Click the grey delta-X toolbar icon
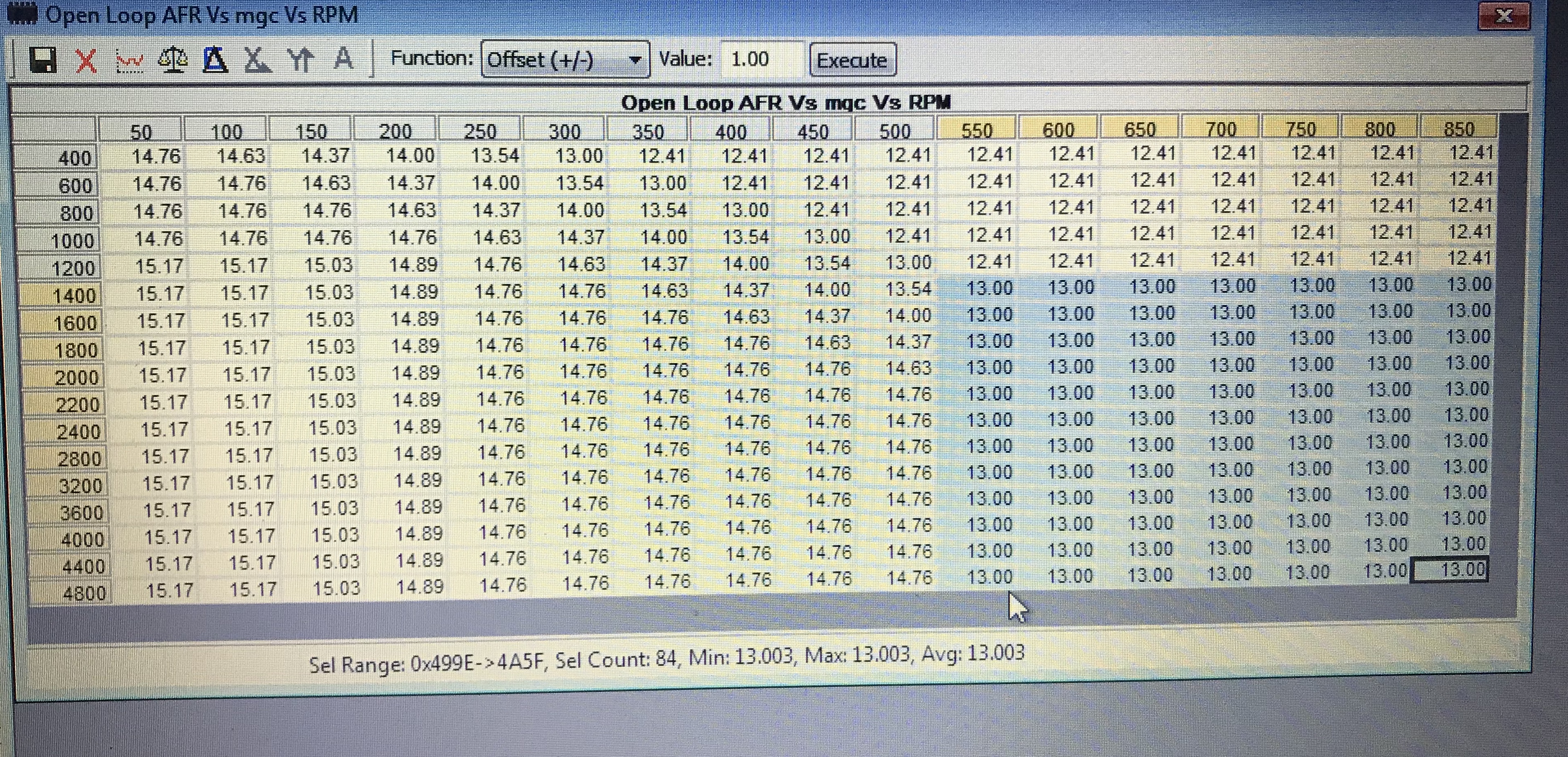 (257, 60)
